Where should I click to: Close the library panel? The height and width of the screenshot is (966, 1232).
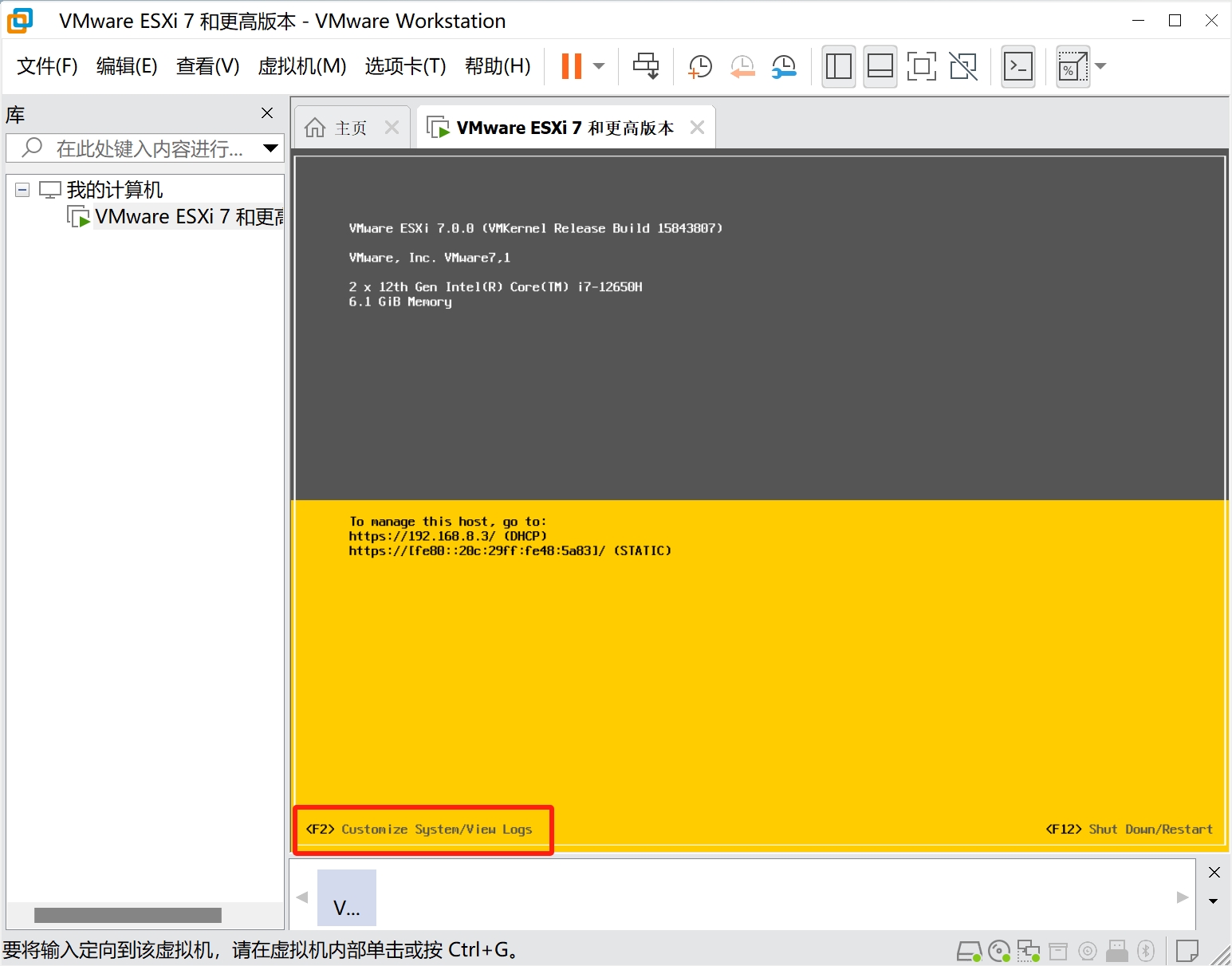tap(267, 113)
